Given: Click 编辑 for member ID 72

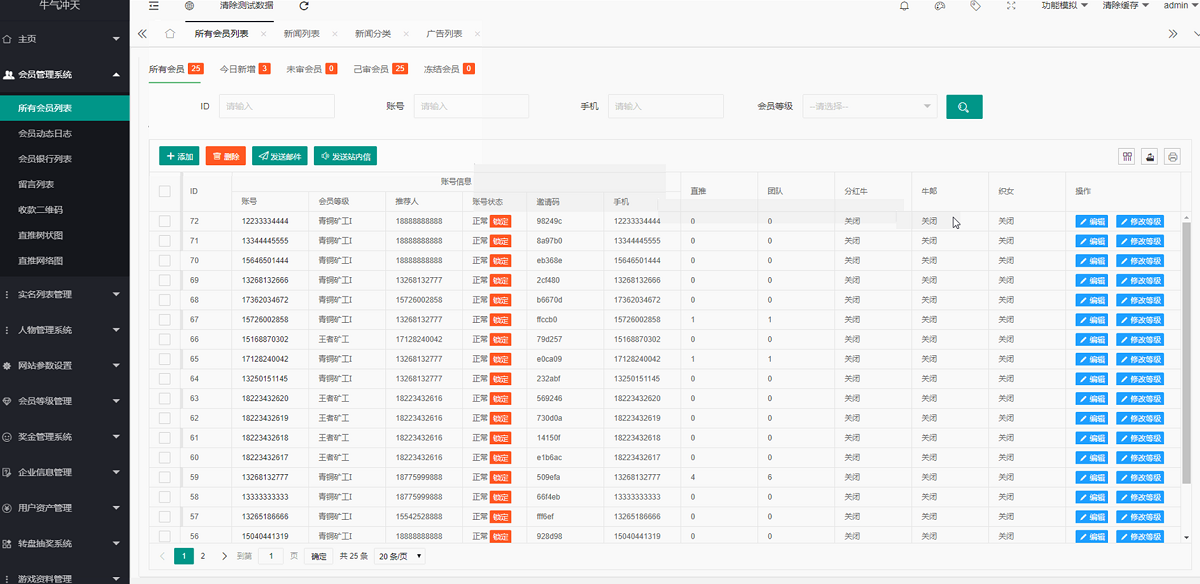Looking at the screenshot, I should point(1092,221).
